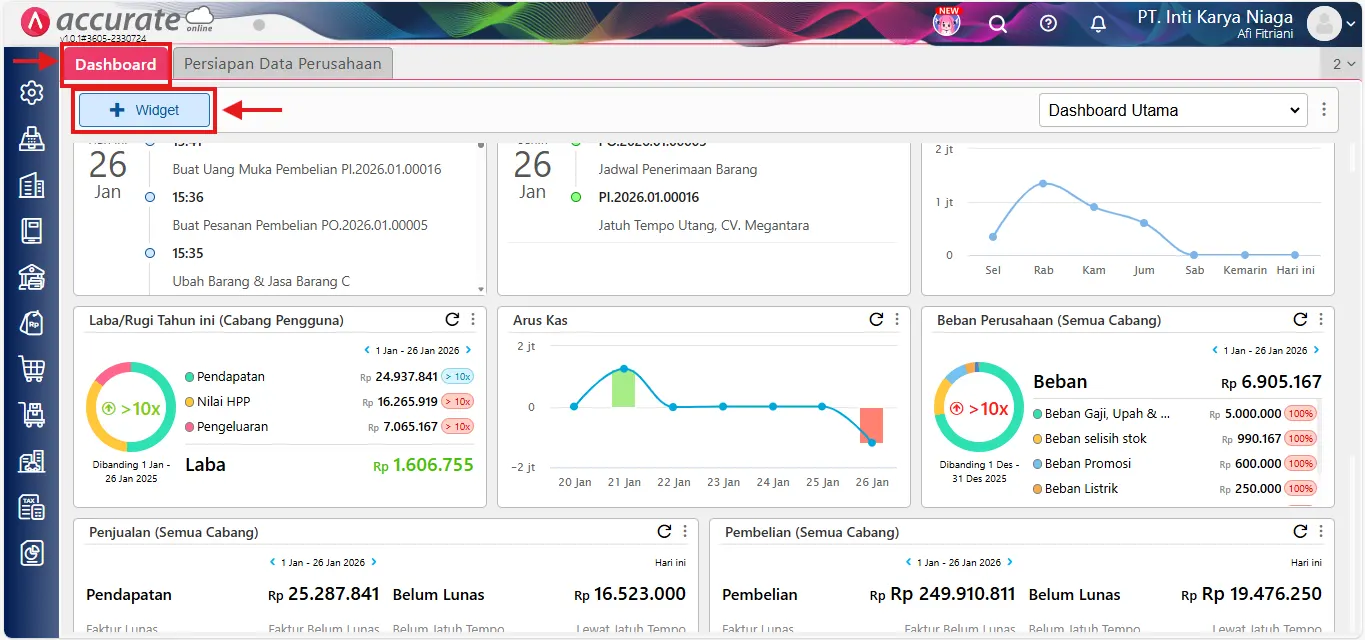Refresh the Arus Kas widget
Screen dimensions: 1365x640
point(876,319)
